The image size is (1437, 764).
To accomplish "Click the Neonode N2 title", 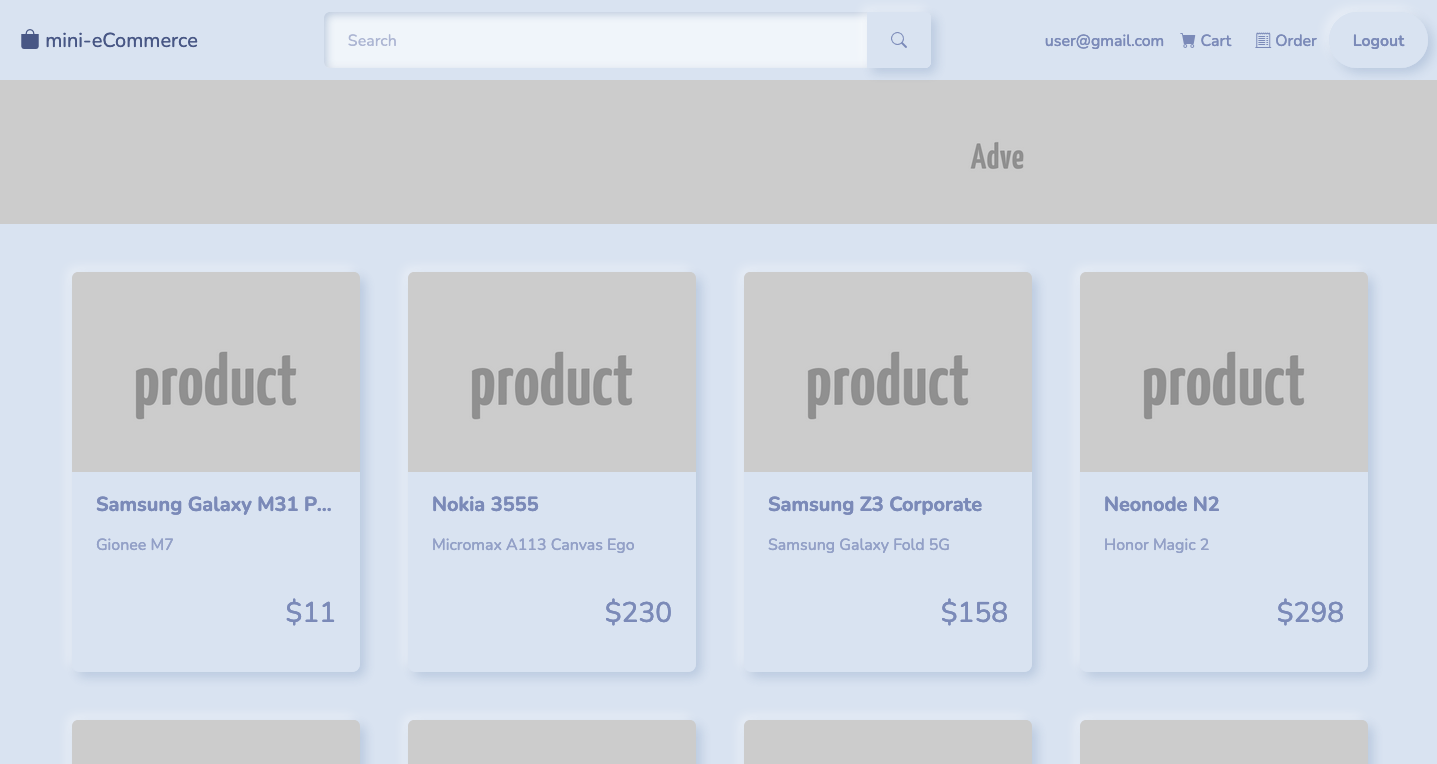I will click(1162, 504).
